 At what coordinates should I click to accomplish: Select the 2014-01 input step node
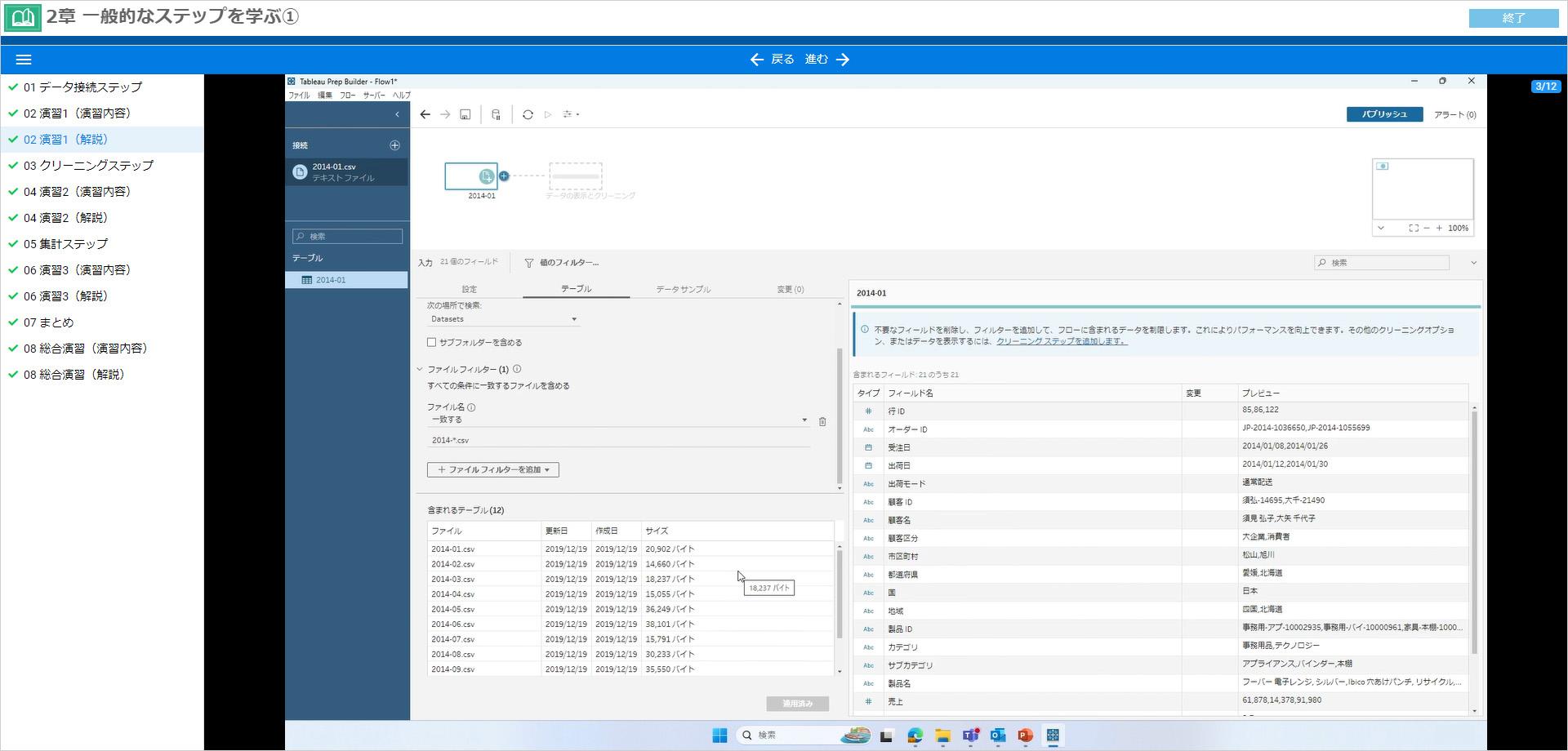(472, 176)
